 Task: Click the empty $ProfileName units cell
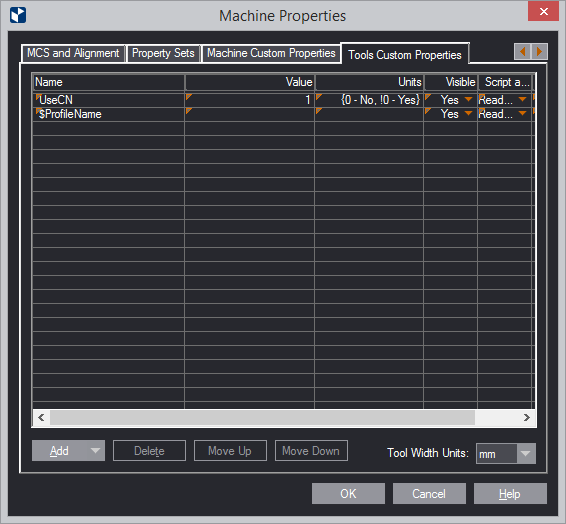pos(369,114)
